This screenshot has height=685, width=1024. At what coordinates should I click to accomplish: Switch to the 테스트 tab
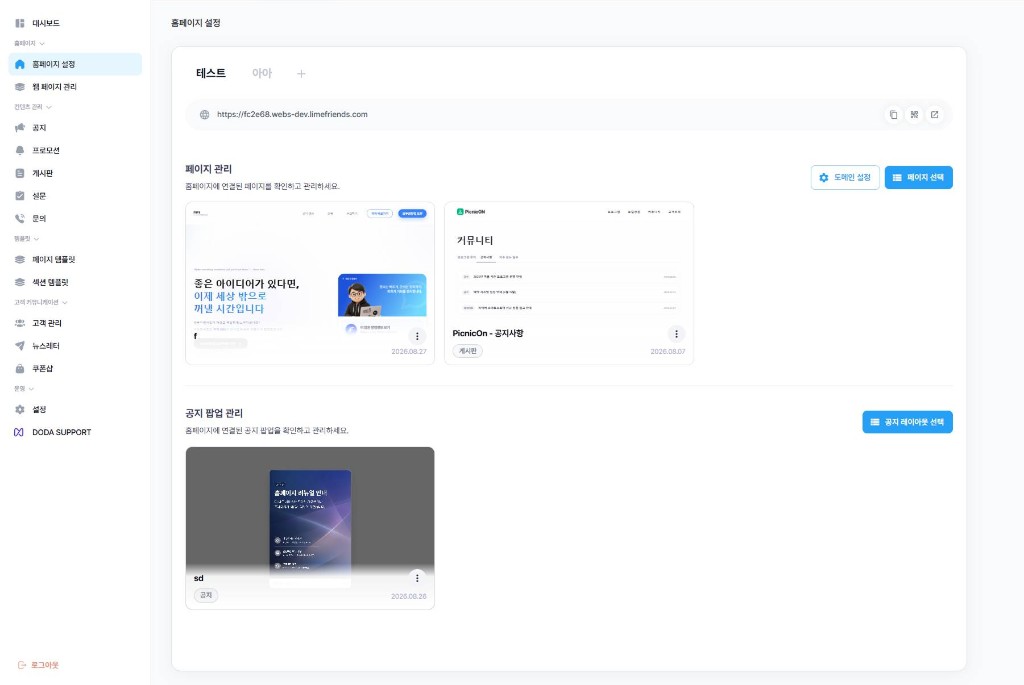(211, 73)
